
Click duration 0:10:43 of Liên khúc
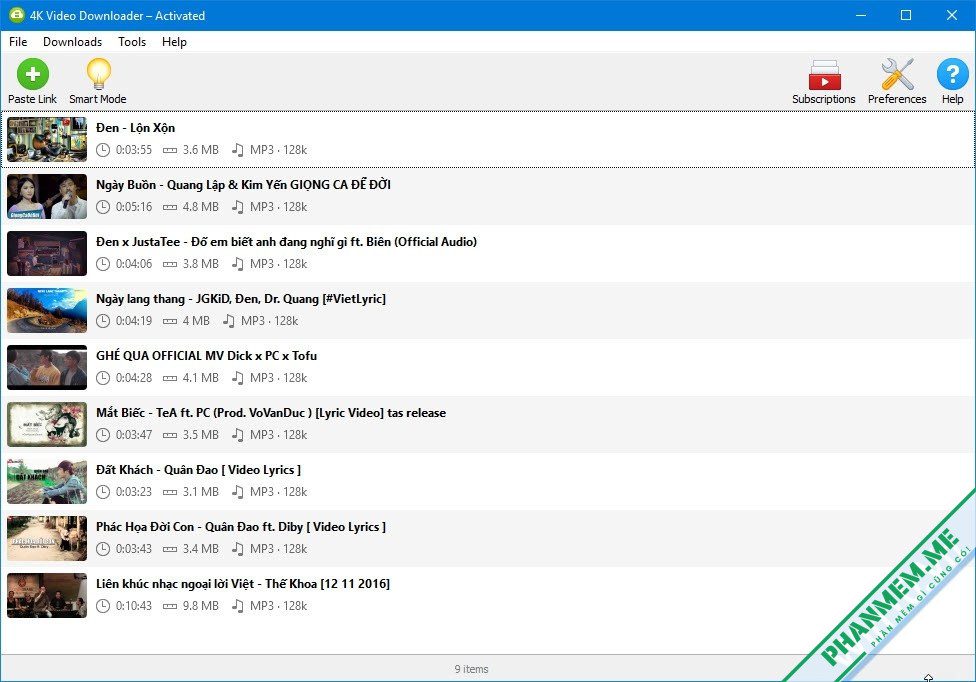click(134, 606)
